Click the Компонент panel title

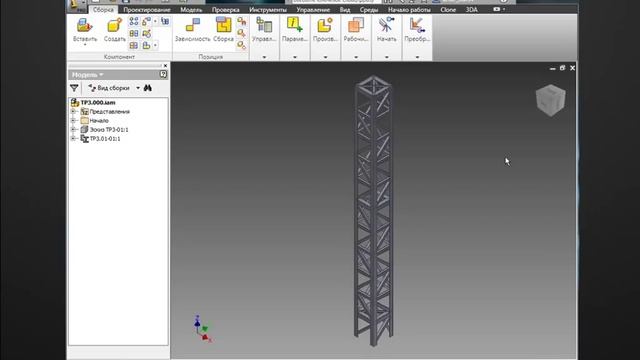pos(119,57)
